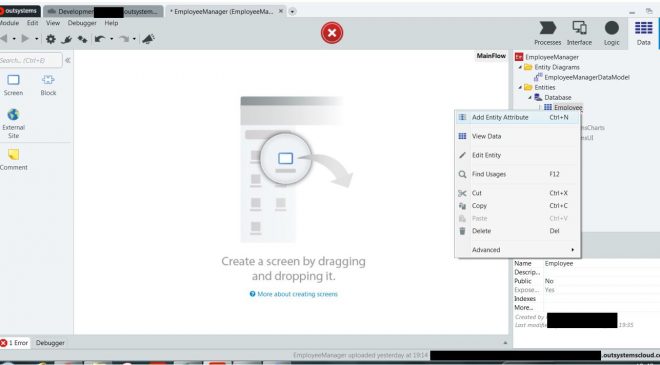
Task: Choose Add Entity Attribute from context menu
Action: 518,117
